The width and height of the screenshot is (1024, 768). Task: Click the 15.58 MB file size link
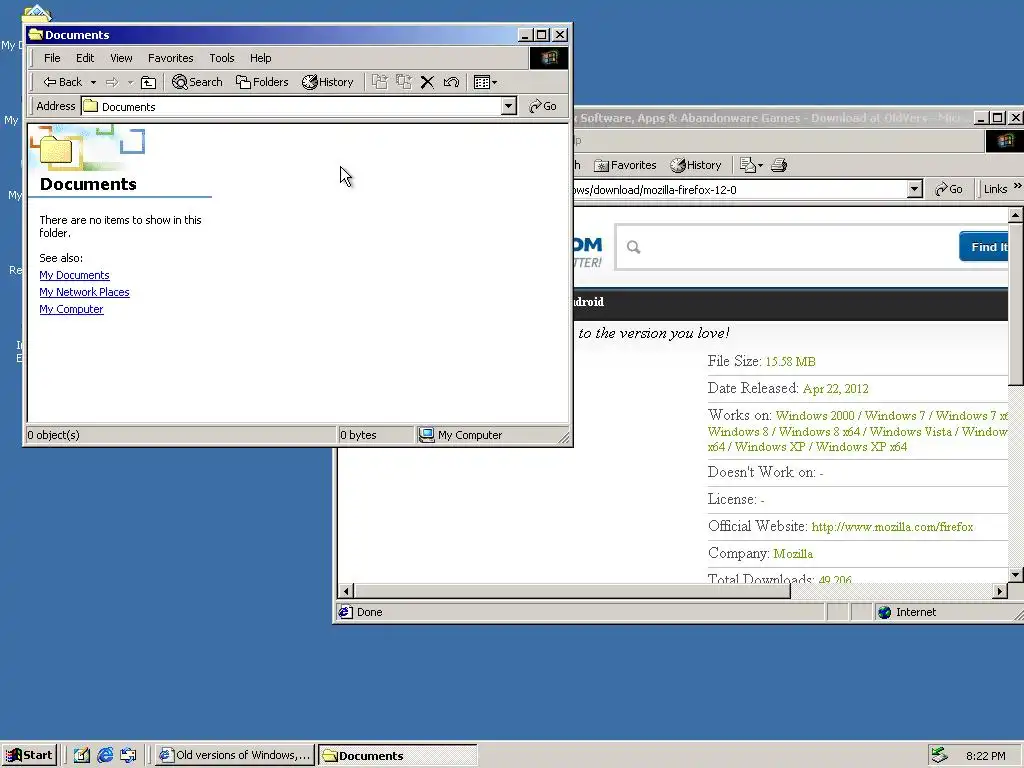pos(790,362)
